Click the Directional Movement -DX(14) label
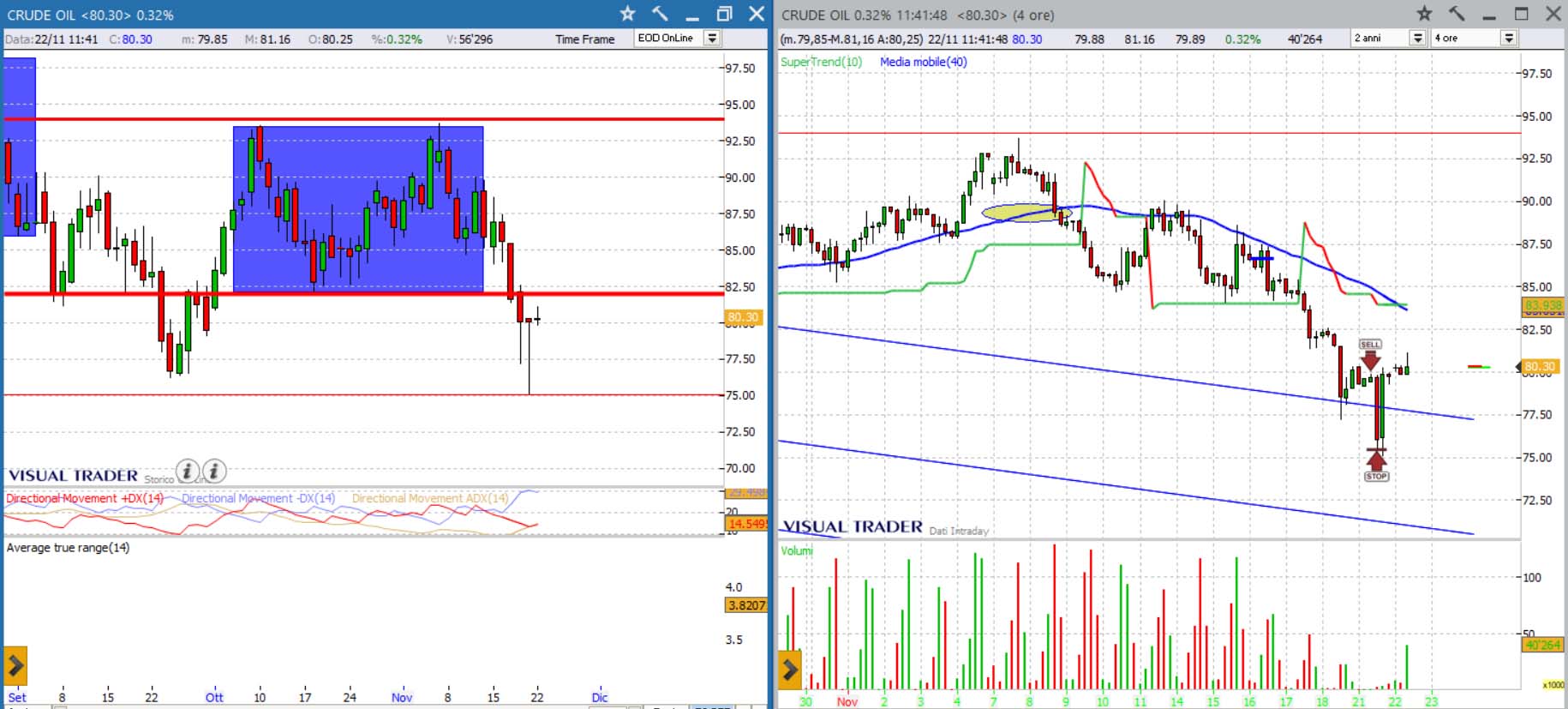This screenshot has height=709, width=1568. coord(258,498)
